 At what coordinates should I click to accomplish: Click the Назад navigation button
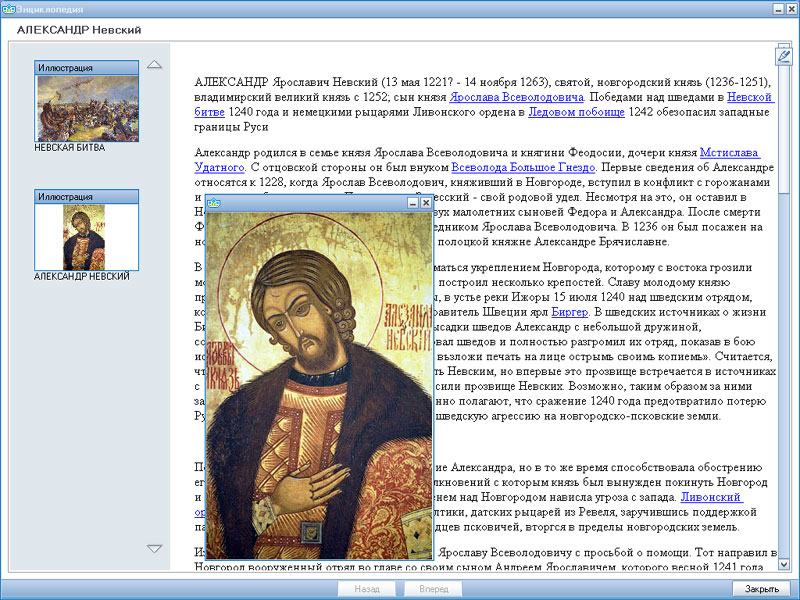(366, 589)
